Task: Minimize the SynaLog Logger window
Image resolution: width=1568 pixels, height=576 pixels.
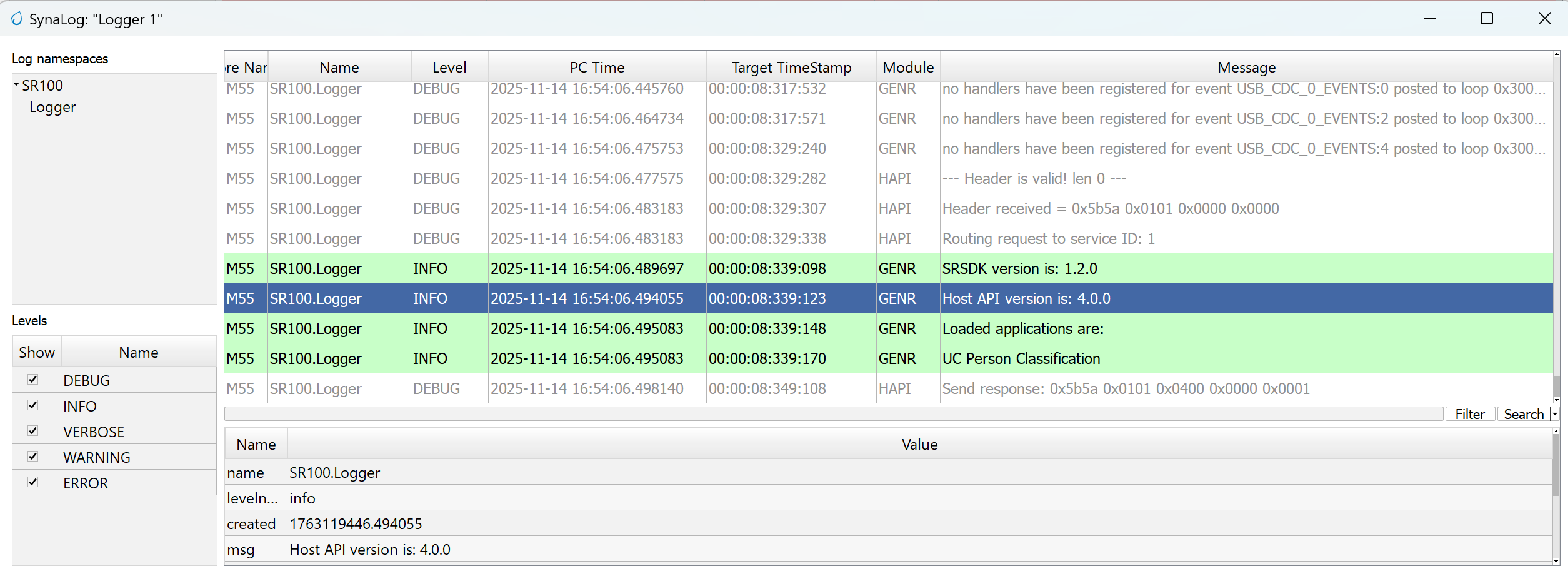Action: coord(1430,19)
